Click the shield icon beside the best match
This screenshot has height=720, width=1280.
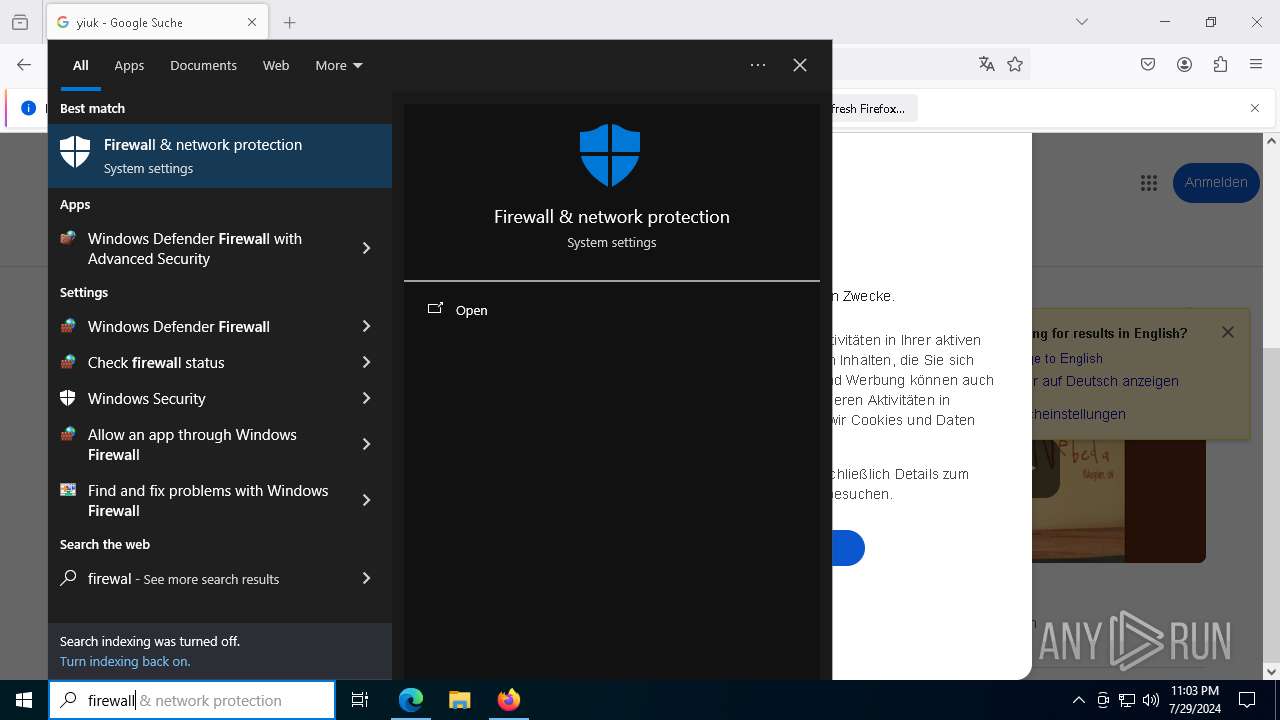click(75, 153)
